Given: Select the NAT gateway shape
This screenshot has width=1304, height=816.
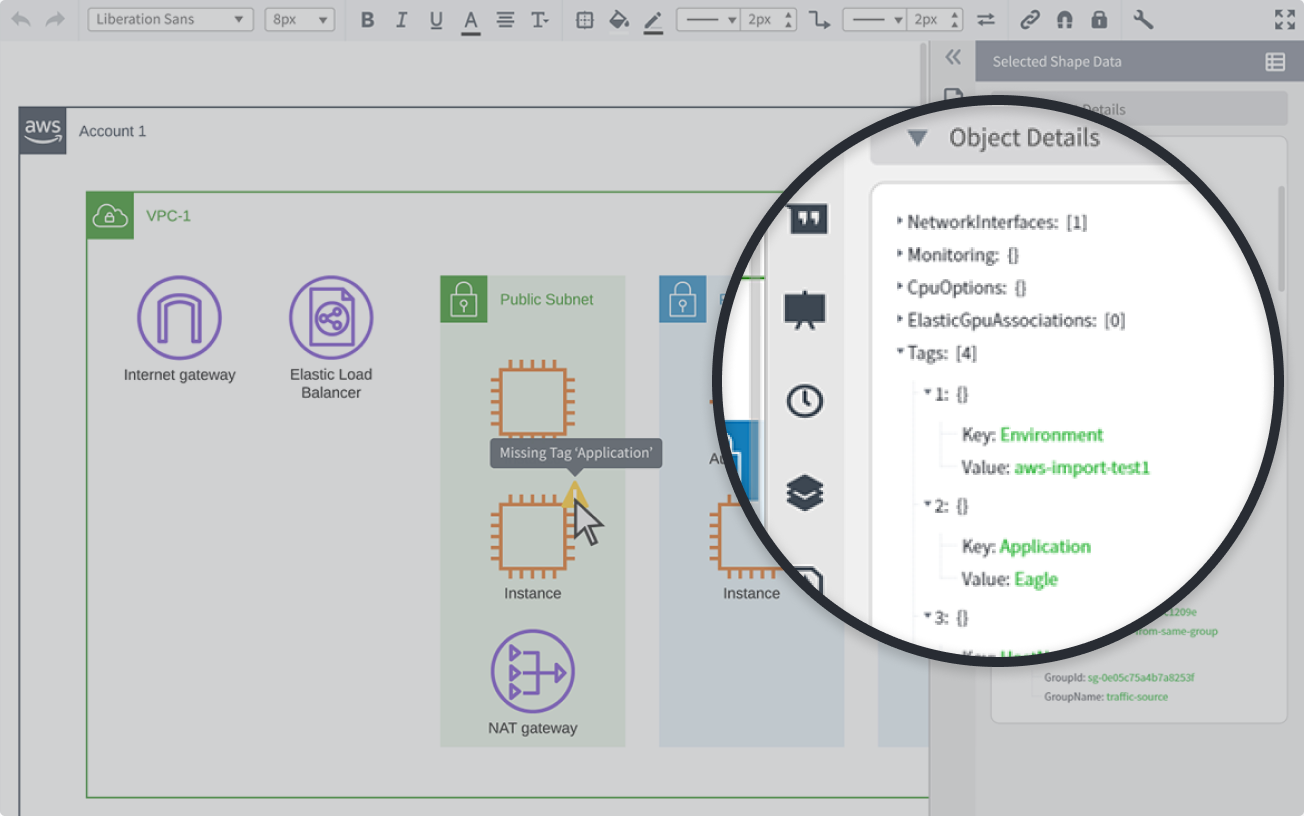Looking at the screenshot, I should coord(532,671).
